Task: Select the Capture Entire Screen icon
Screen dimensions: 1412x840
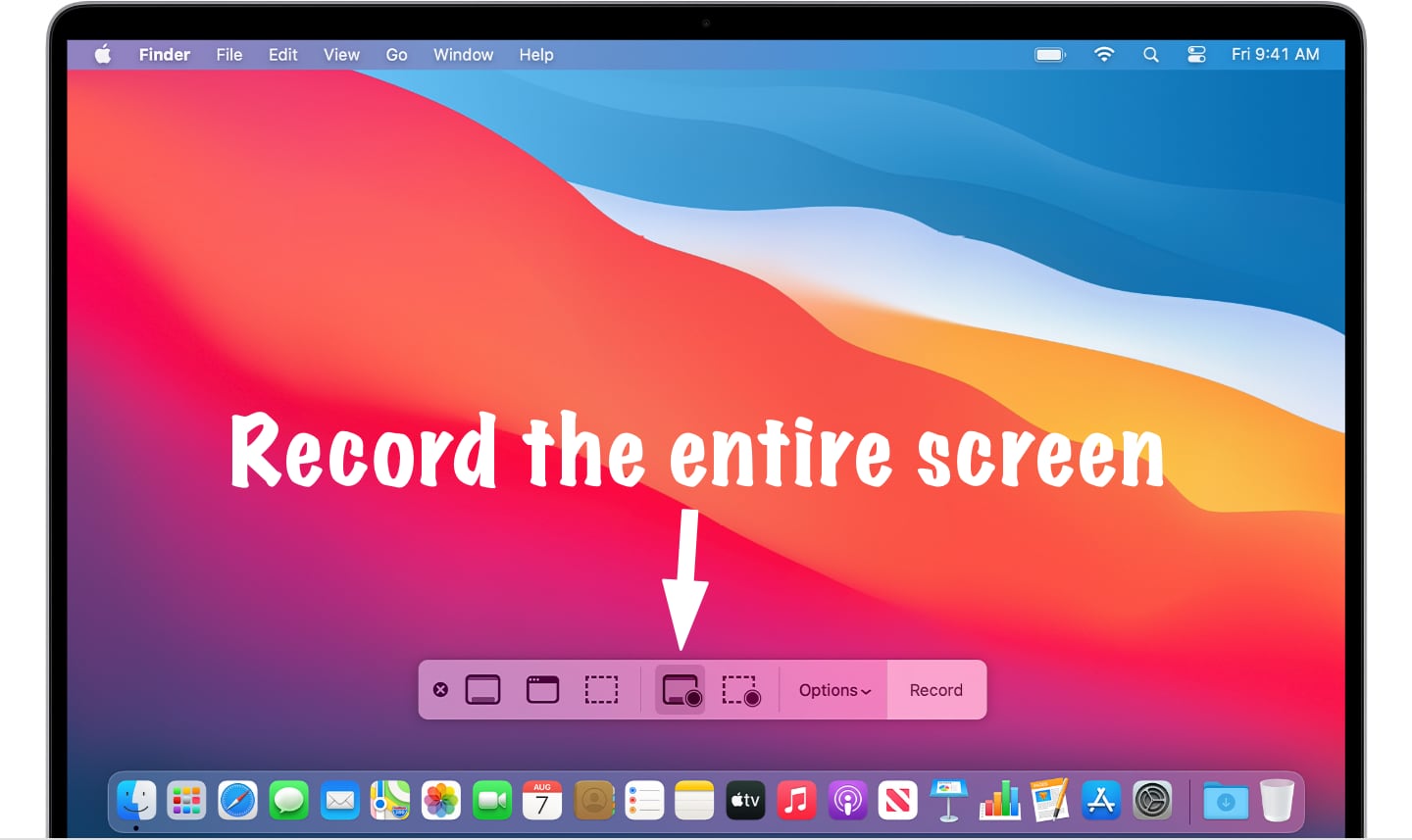Action: (482, 689)
